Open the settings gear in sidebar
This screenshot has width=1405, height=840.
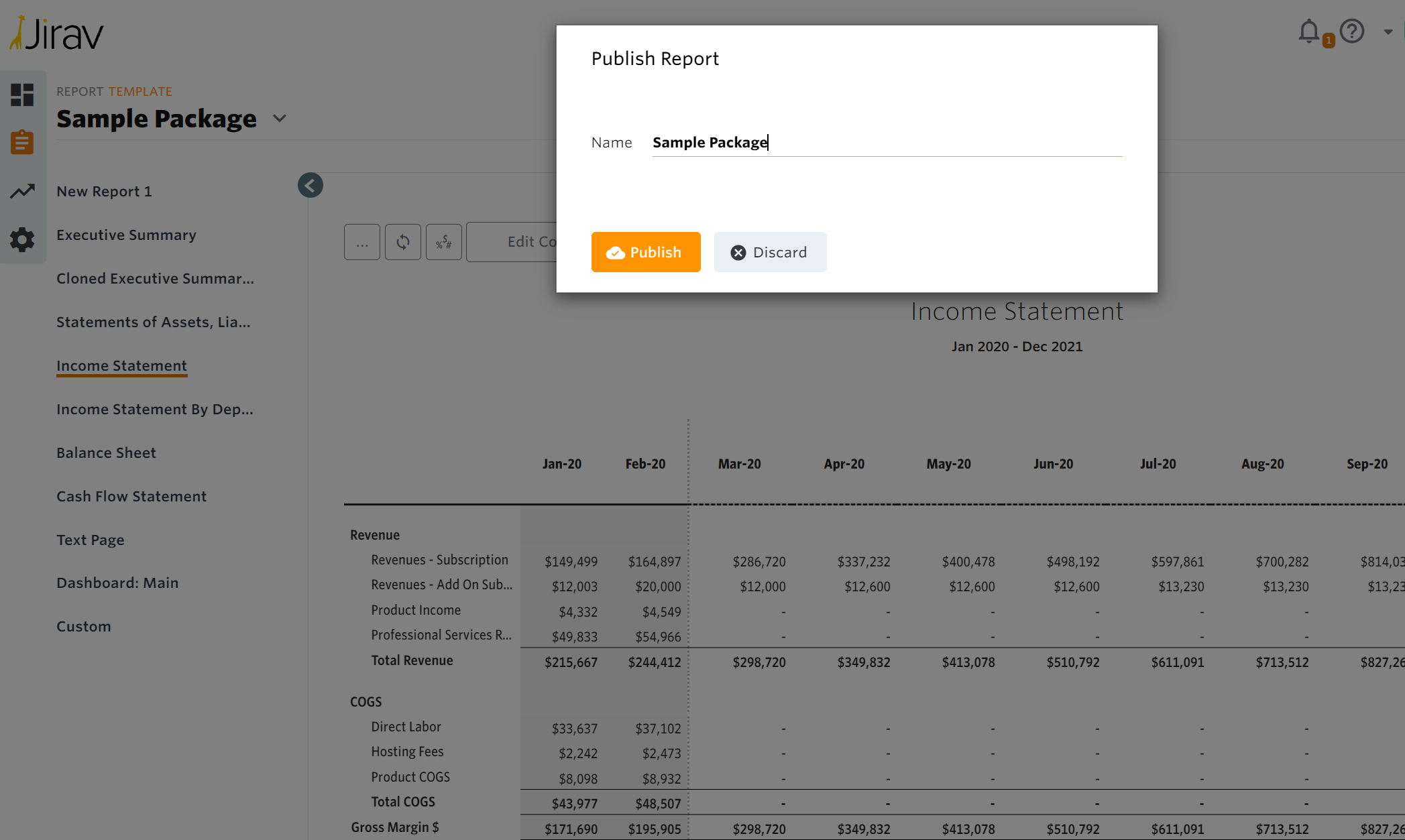(22, 239)
